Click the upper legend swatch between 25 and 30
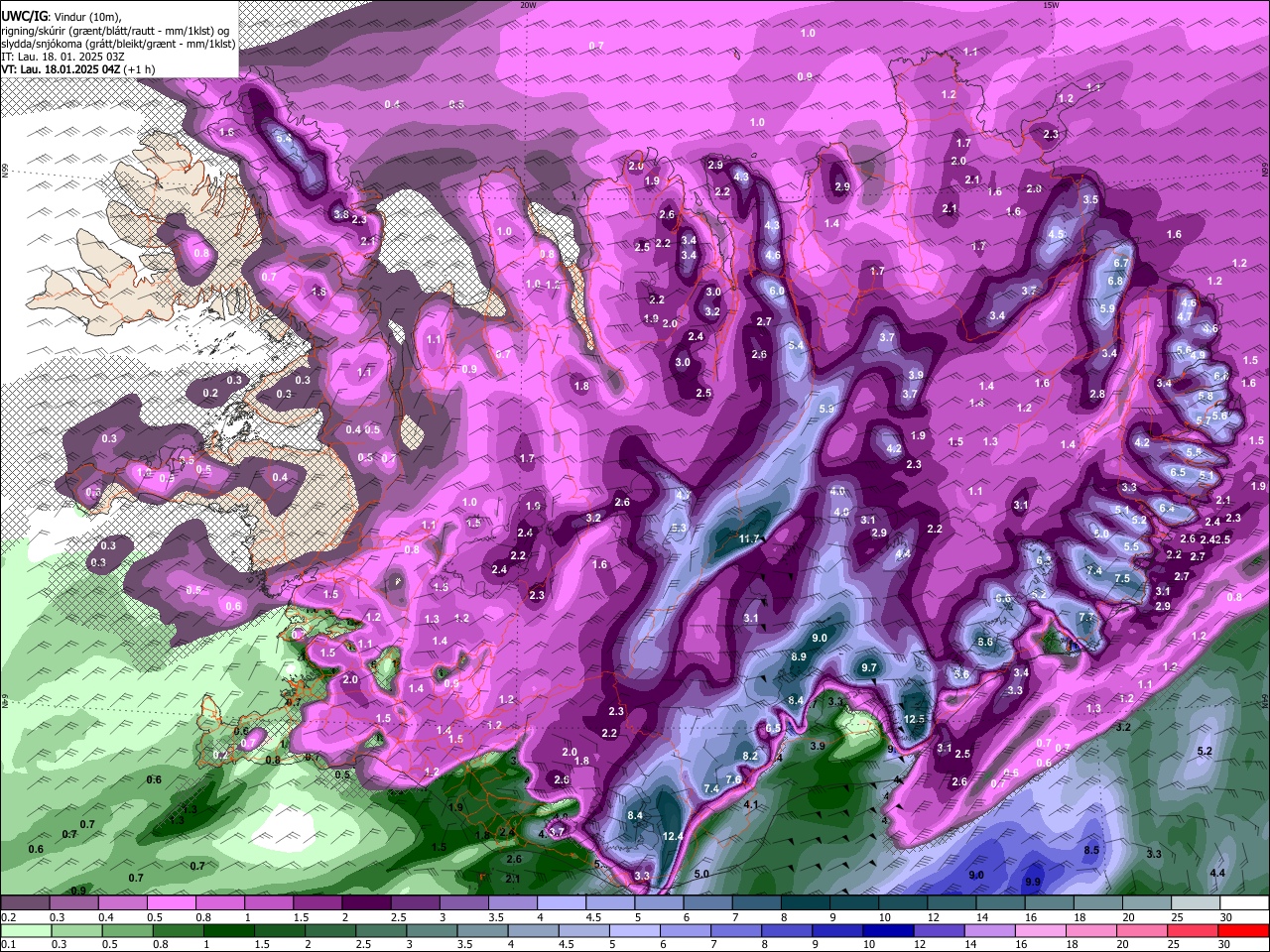This screenshot has width=1270, height=952. point(1195,903)
